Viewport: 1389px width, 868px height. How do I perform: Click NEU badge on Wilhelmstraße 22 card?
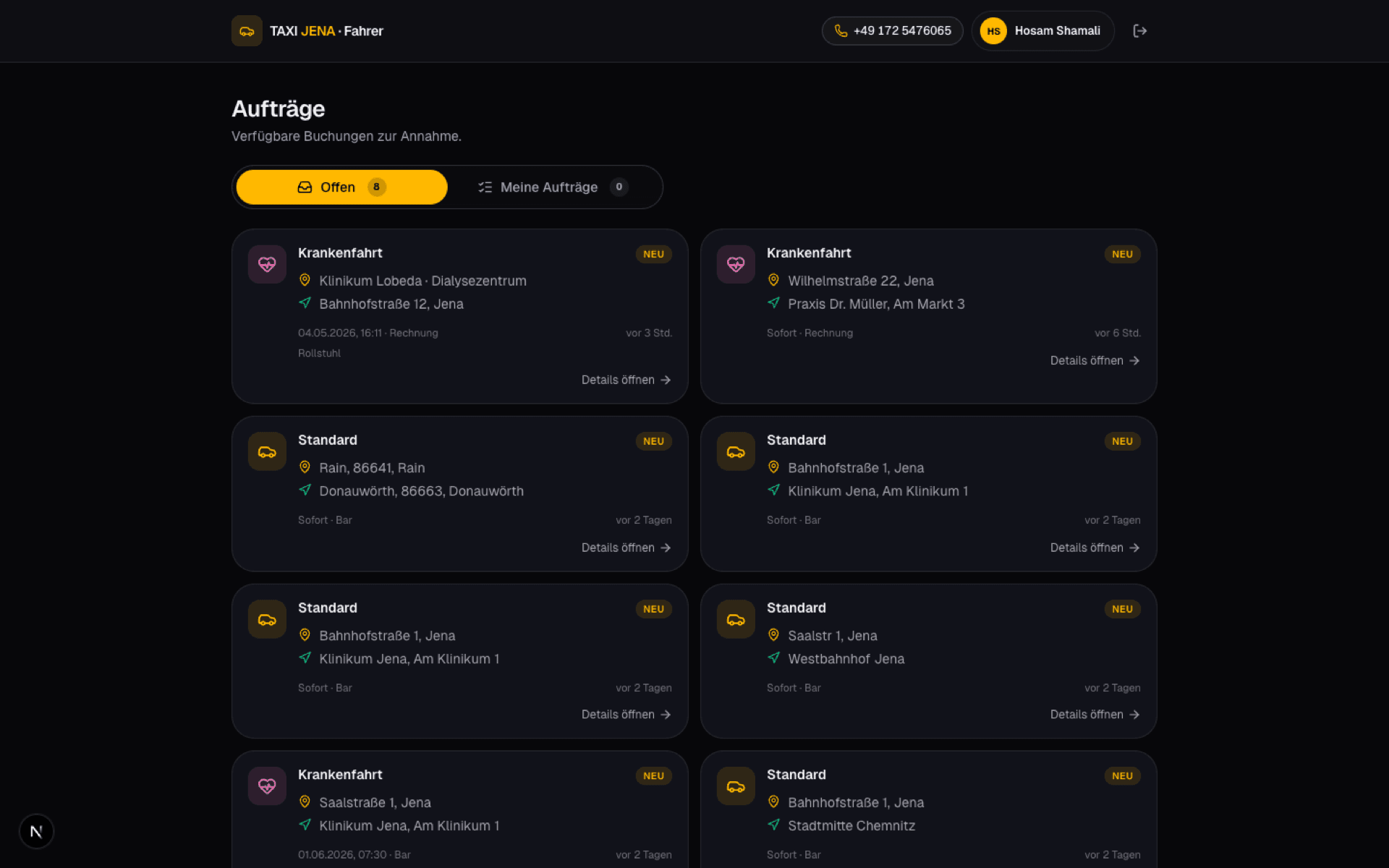coord(1122,254)
